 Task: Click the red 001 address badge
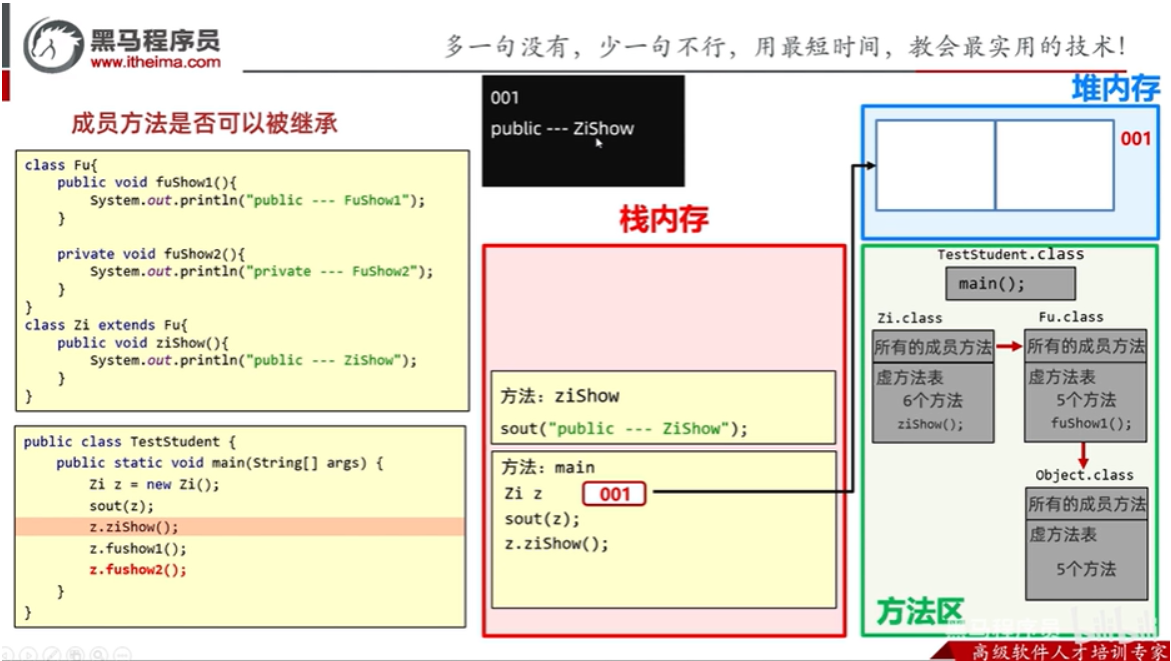click(x=615, y=492)
